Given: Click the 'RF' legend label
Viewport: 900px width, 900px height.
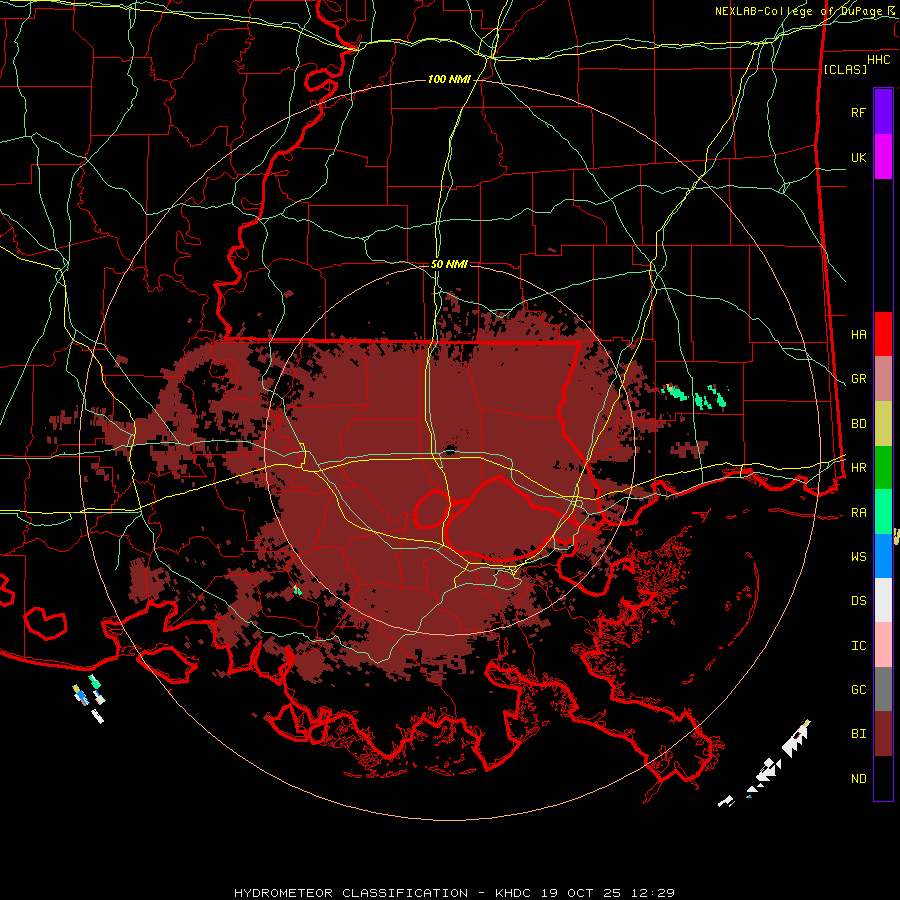Looking at the screenshot, I should click(859, 112).
